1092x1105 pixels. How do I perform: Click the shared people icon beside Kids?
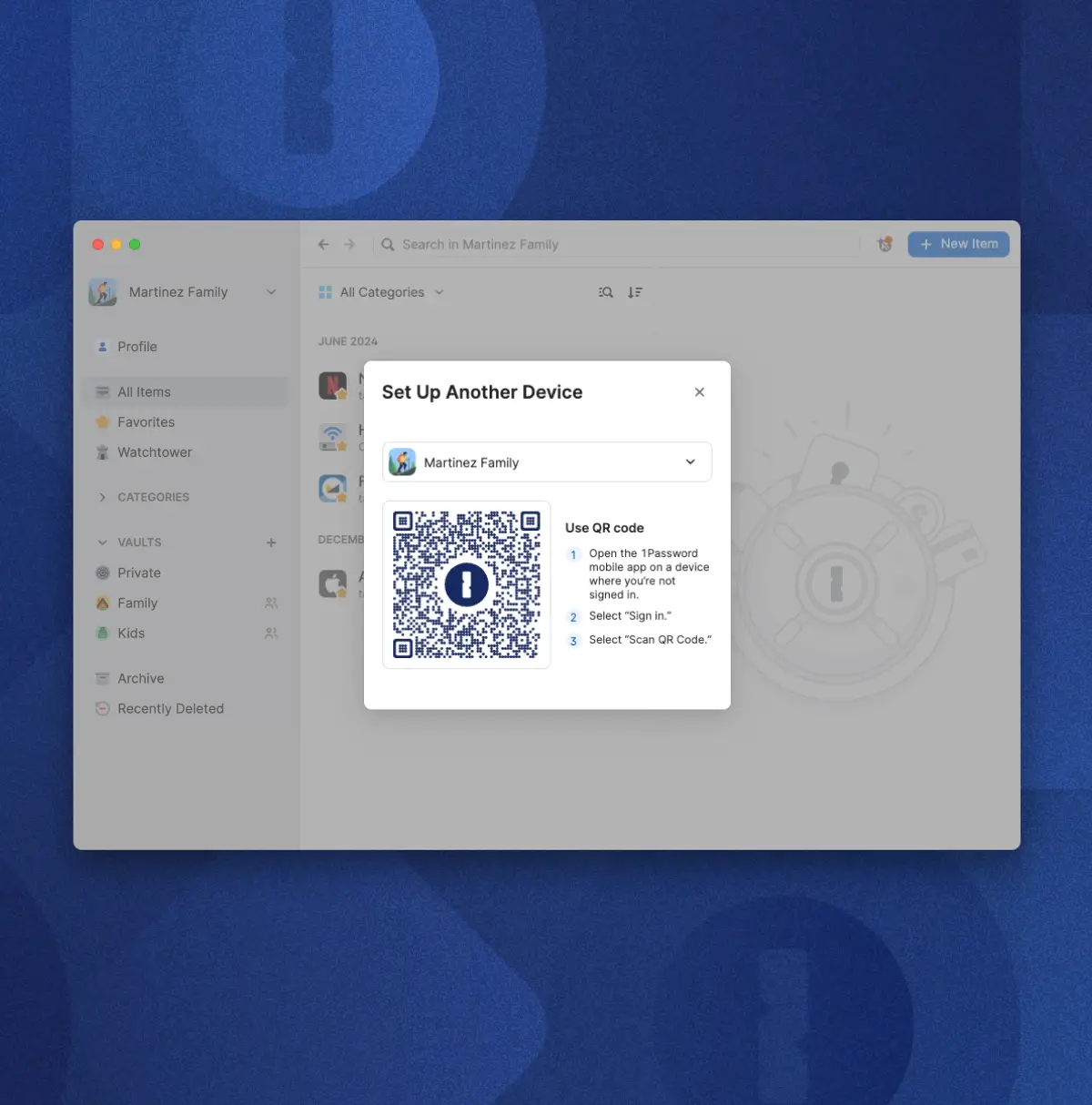coord(271,633)
